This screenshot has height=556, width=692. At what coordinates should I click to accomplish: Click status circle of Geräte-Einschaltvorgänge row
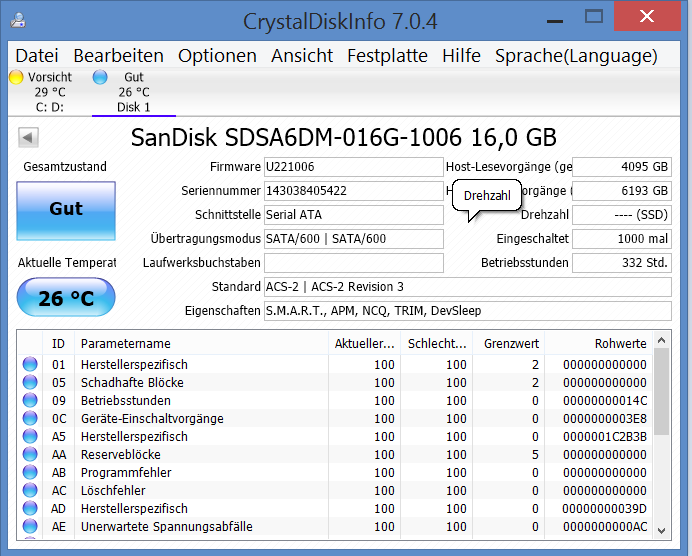pos(30,418)
